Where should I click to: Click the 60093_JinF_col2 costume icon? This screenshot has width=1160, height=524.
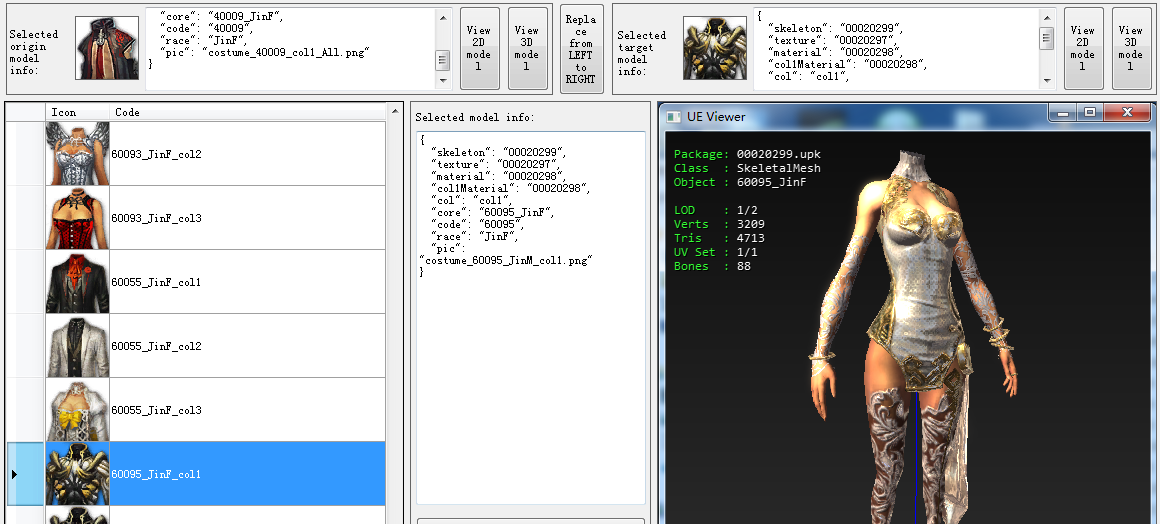point(78,154)
